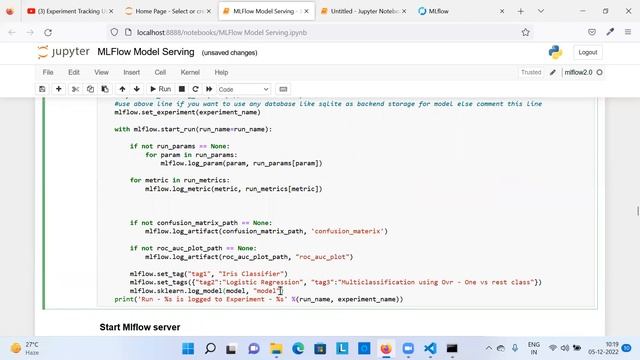Click the pencil edit mode indicator
640x360 pixels.
point(553,72)
